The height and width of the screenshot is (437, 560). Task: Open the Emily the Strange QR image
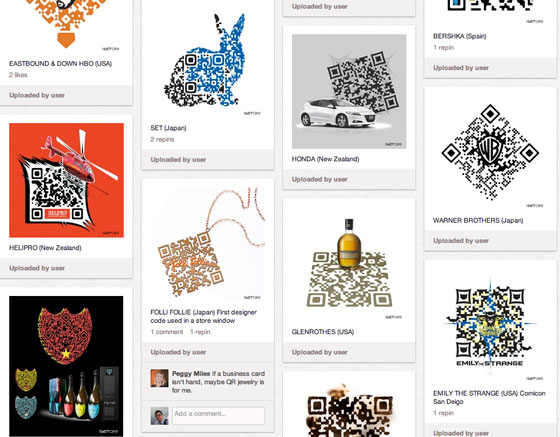(x=490, y=326)
